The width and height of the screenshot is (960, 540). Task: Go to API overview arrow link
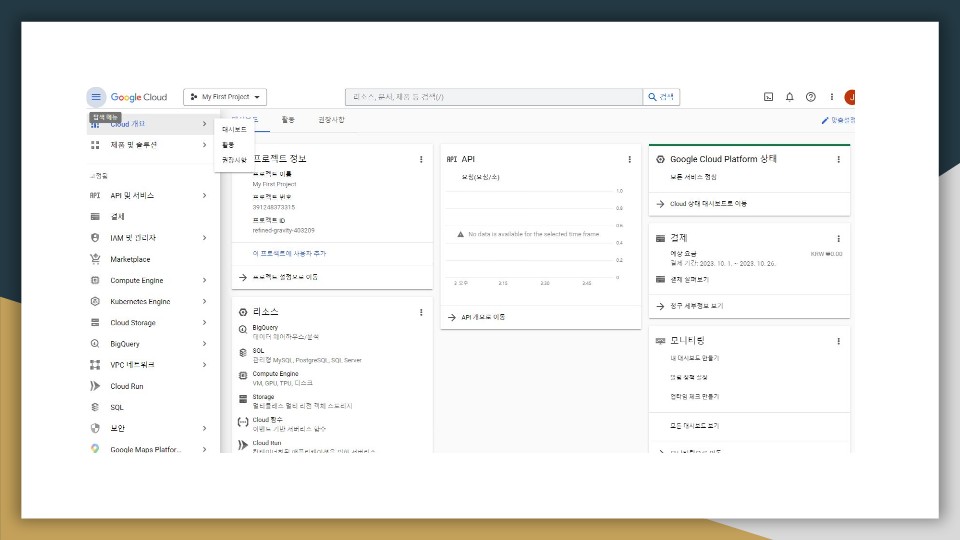pyautogui.click(x=476, y=317)
